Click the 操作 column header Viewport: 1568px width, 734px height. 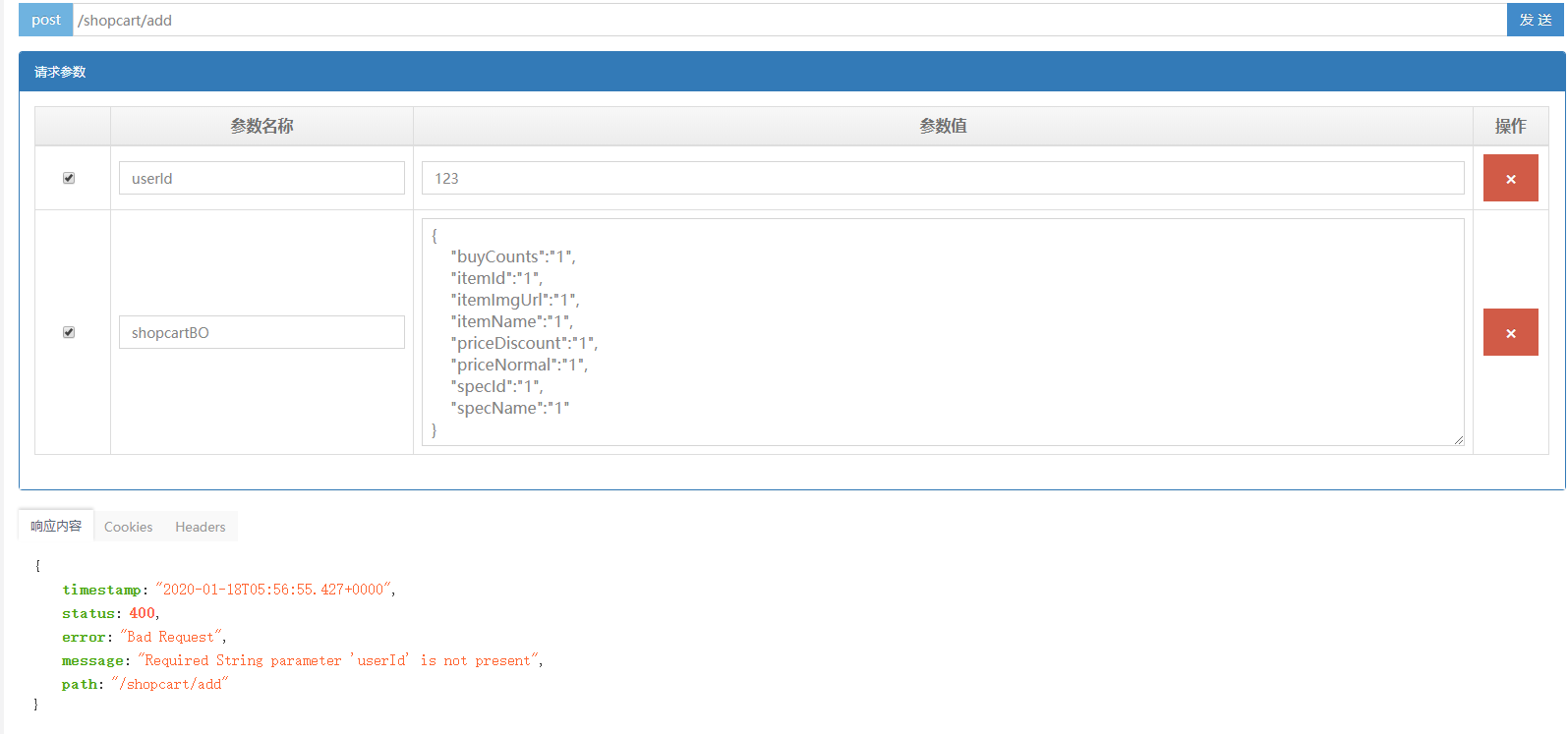1510,126
